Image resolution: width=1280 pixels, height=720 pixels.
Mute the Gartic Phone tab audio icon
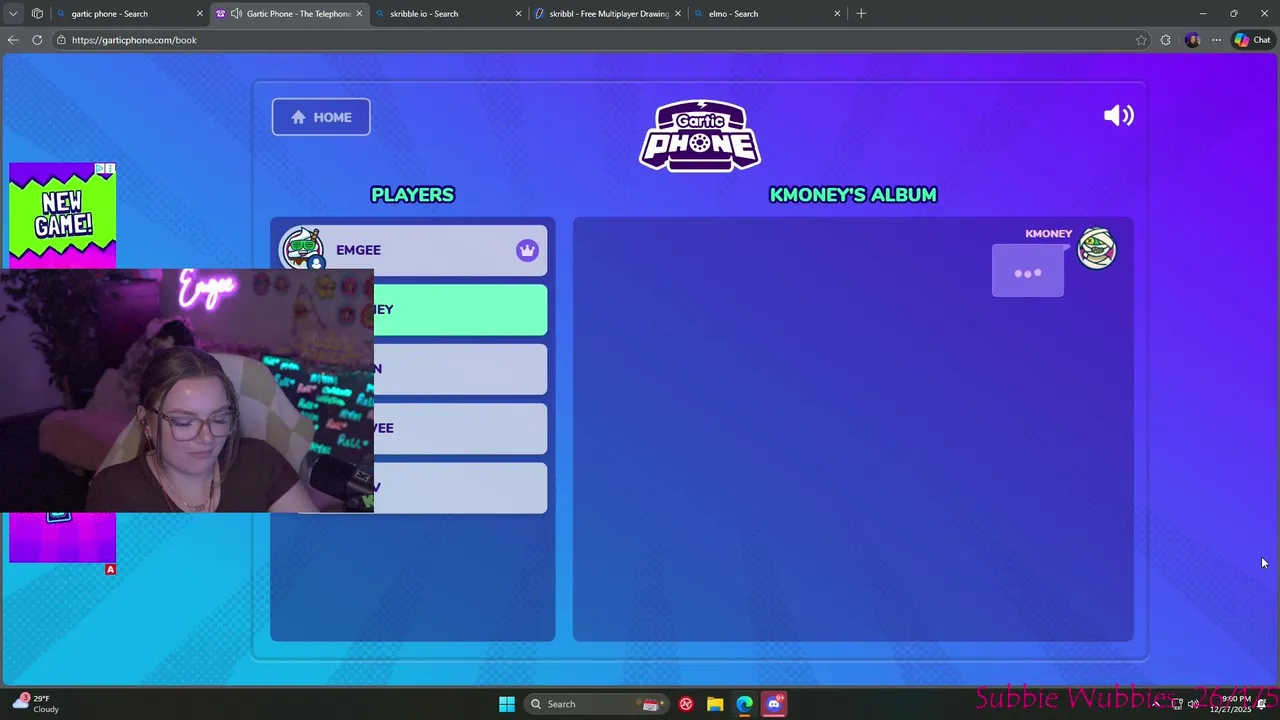pyautogui.click(x=236, y=14)
